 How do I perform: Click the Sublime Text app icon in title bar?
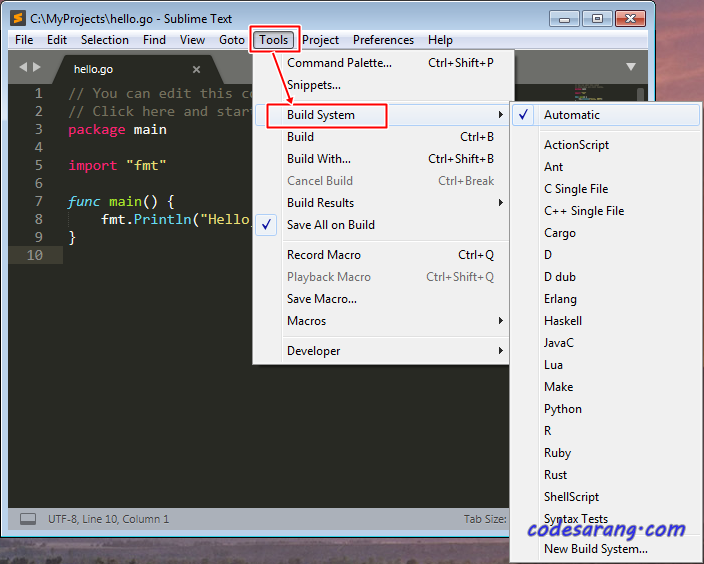(x=18, y=18)
